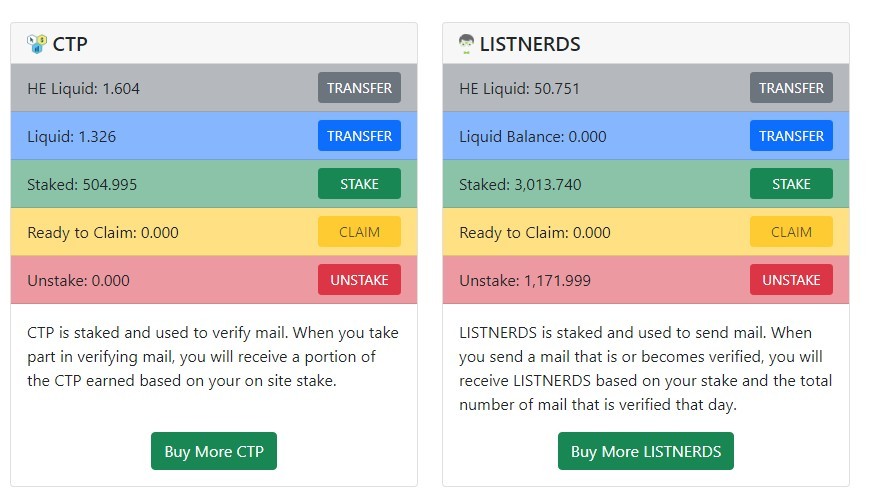
Task: Click "HE Liquid: 50.751" value
Action: 520,89
